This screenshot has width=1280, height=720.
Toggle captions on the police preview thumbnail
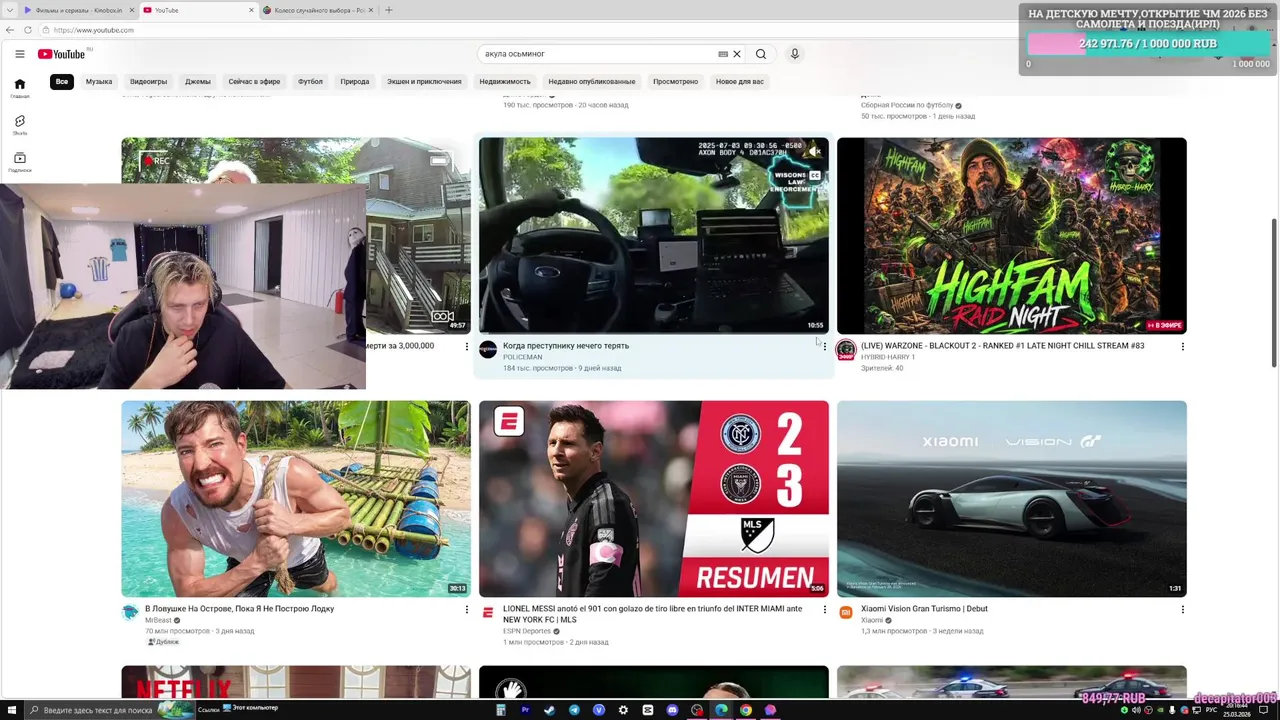point(814,176)
